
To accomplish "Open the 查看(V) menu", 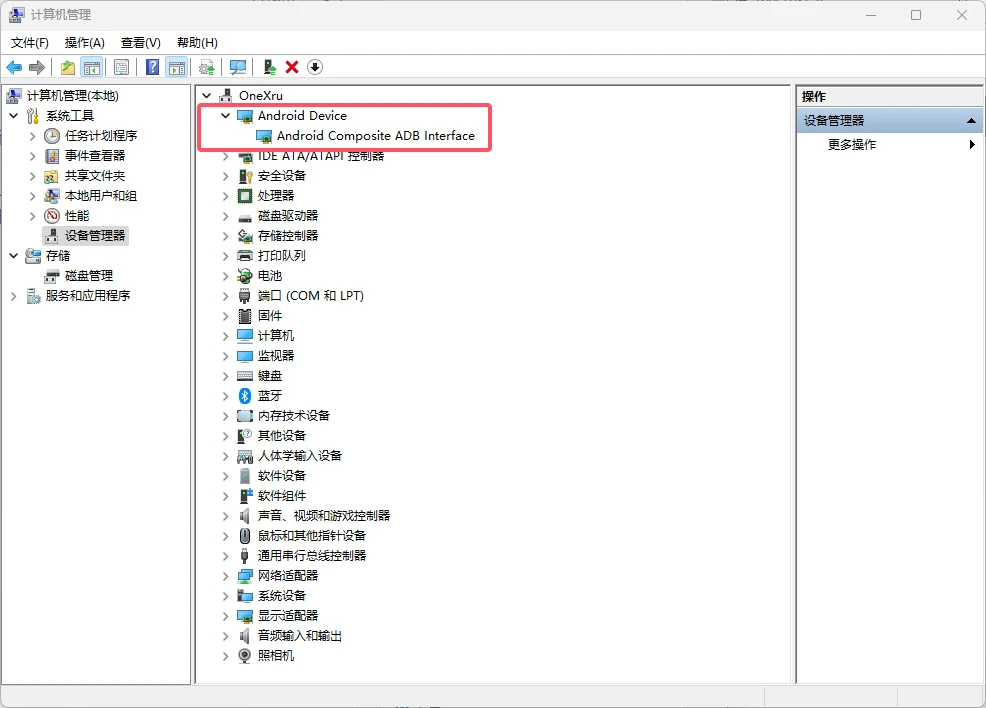I will click(x=140, y=43).
